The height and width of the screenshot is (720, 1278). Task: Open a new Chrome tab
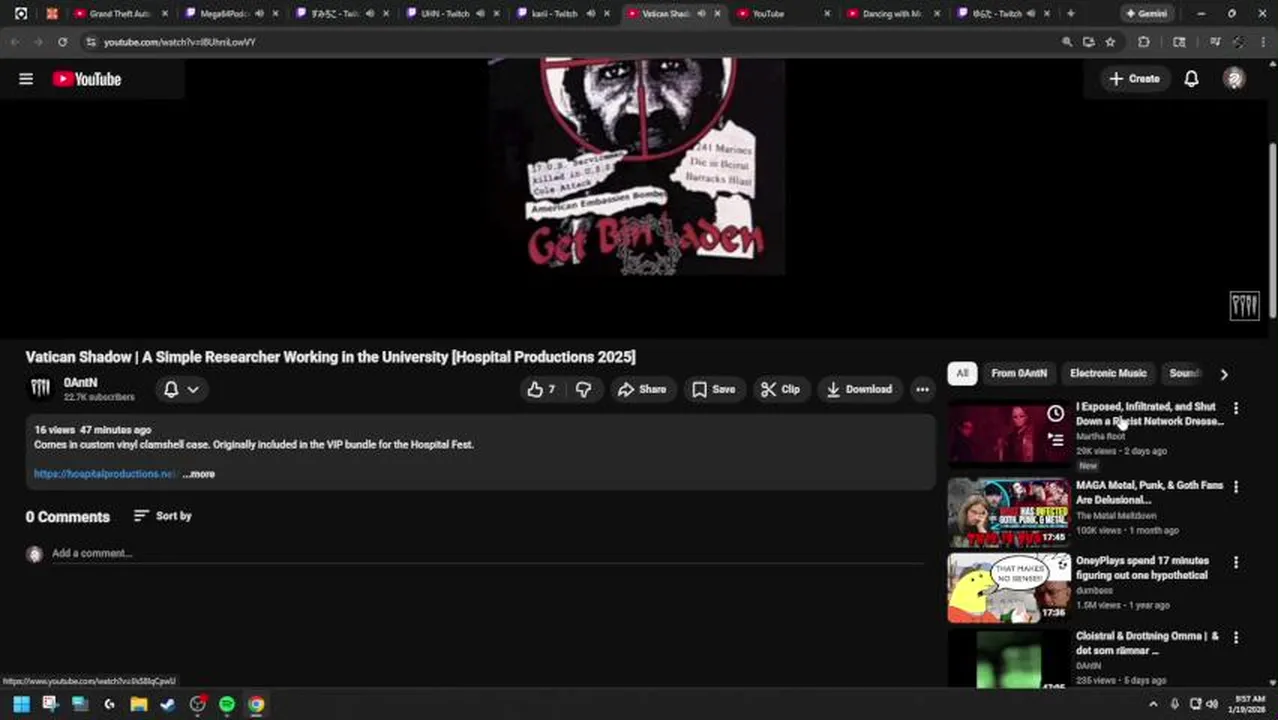(x=1070, y=14)
